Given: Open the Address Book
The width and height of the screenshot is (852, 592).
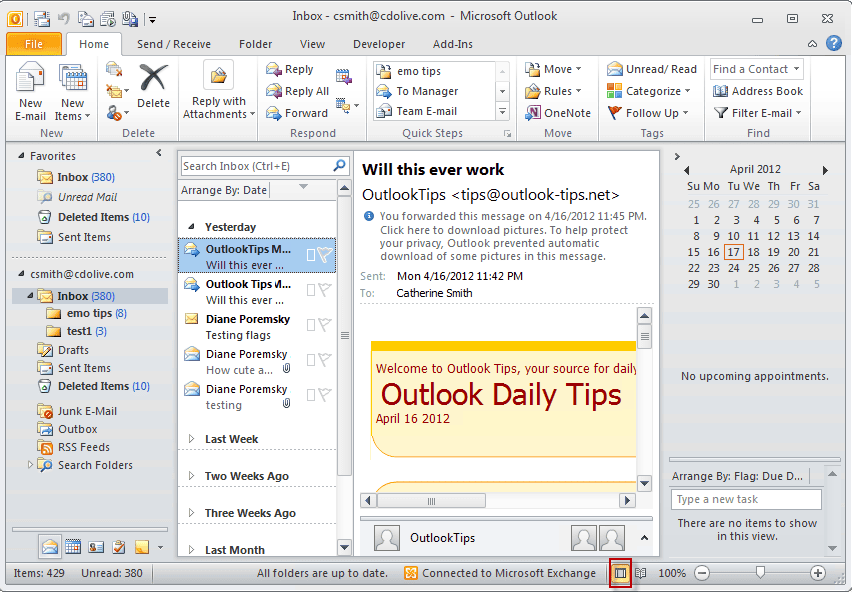Looking at the screenshot, I should point(758,91).
